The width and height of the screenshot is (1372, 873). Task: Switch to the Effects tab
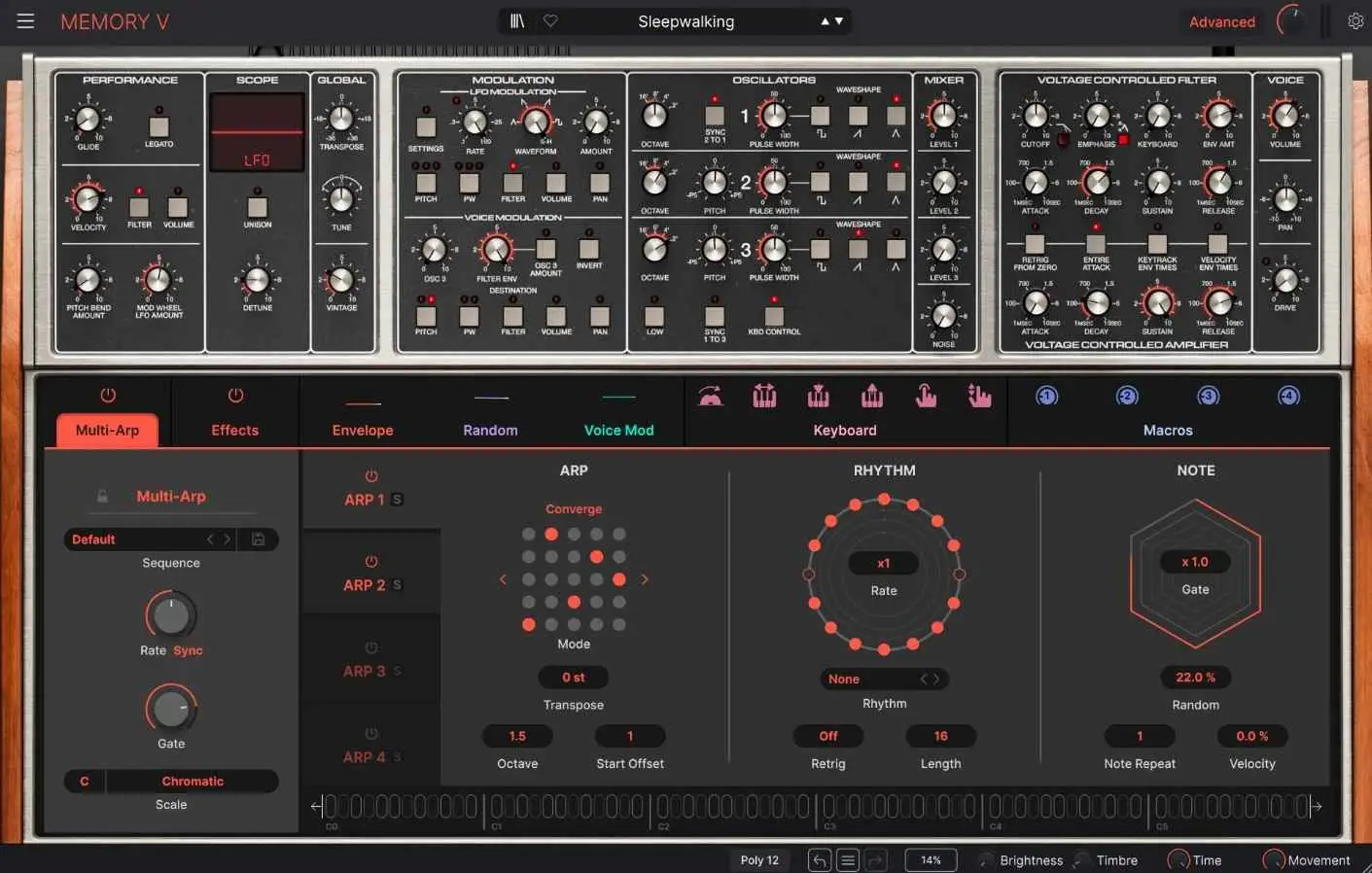(235, 430)
